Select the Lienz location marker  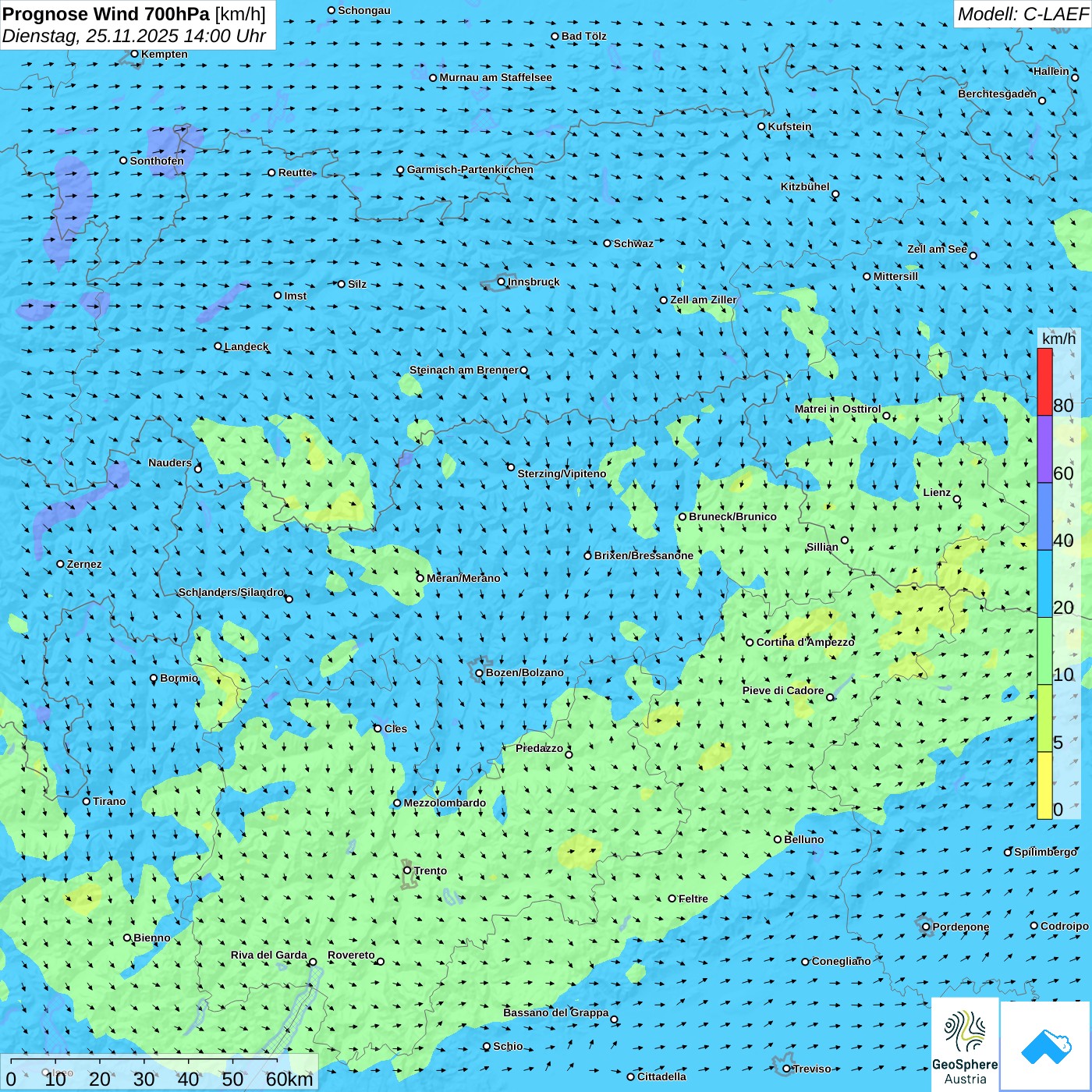click(957, 499)
